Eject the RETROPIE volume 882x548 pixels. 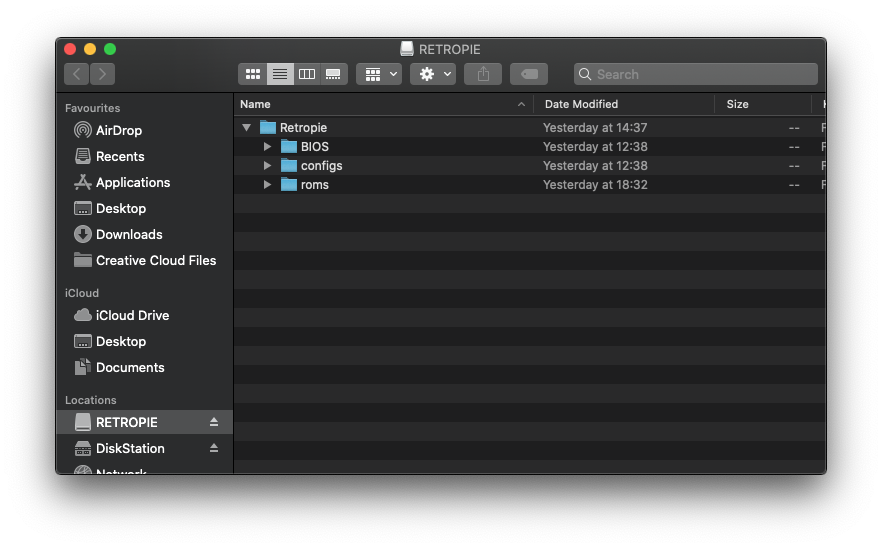tap(214, 422)
